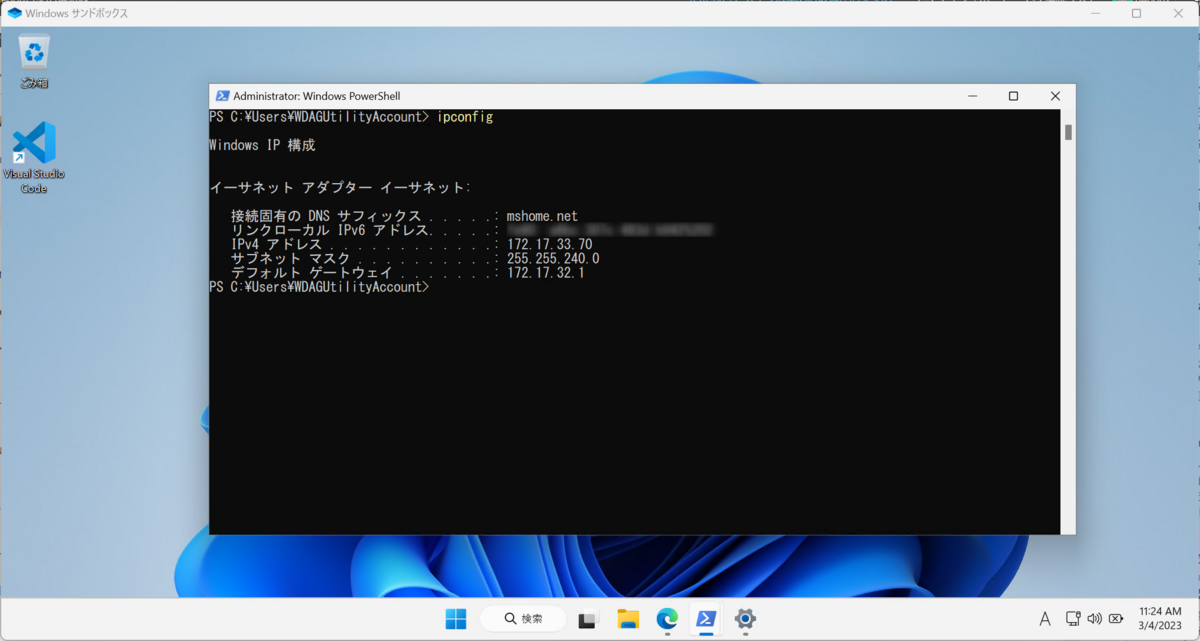
Task: Click the 'ipconfig' command text
Action: point(465,117)
